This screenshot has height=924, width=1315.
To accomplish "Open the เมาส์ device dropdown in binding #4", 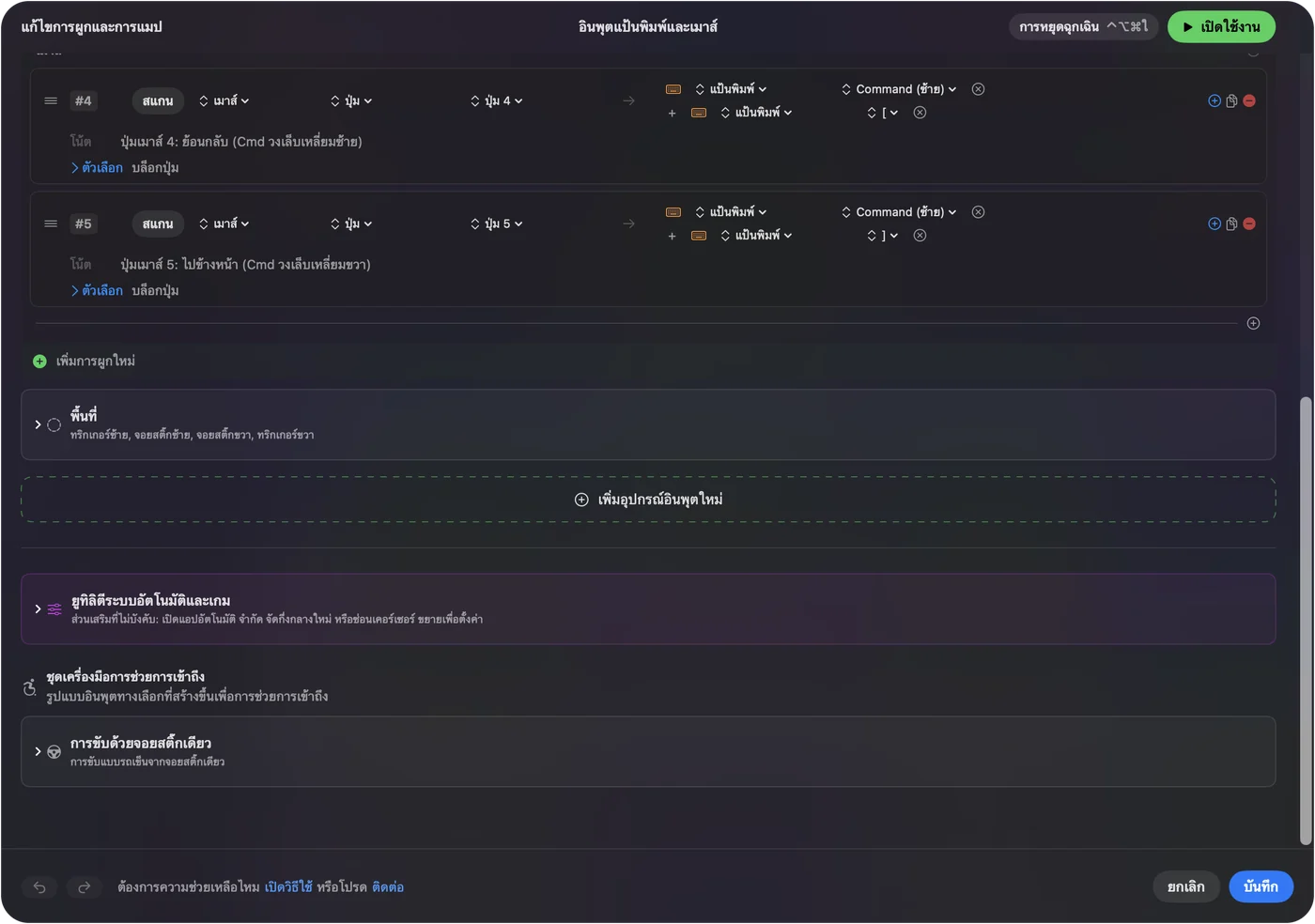I will point(224,101).
